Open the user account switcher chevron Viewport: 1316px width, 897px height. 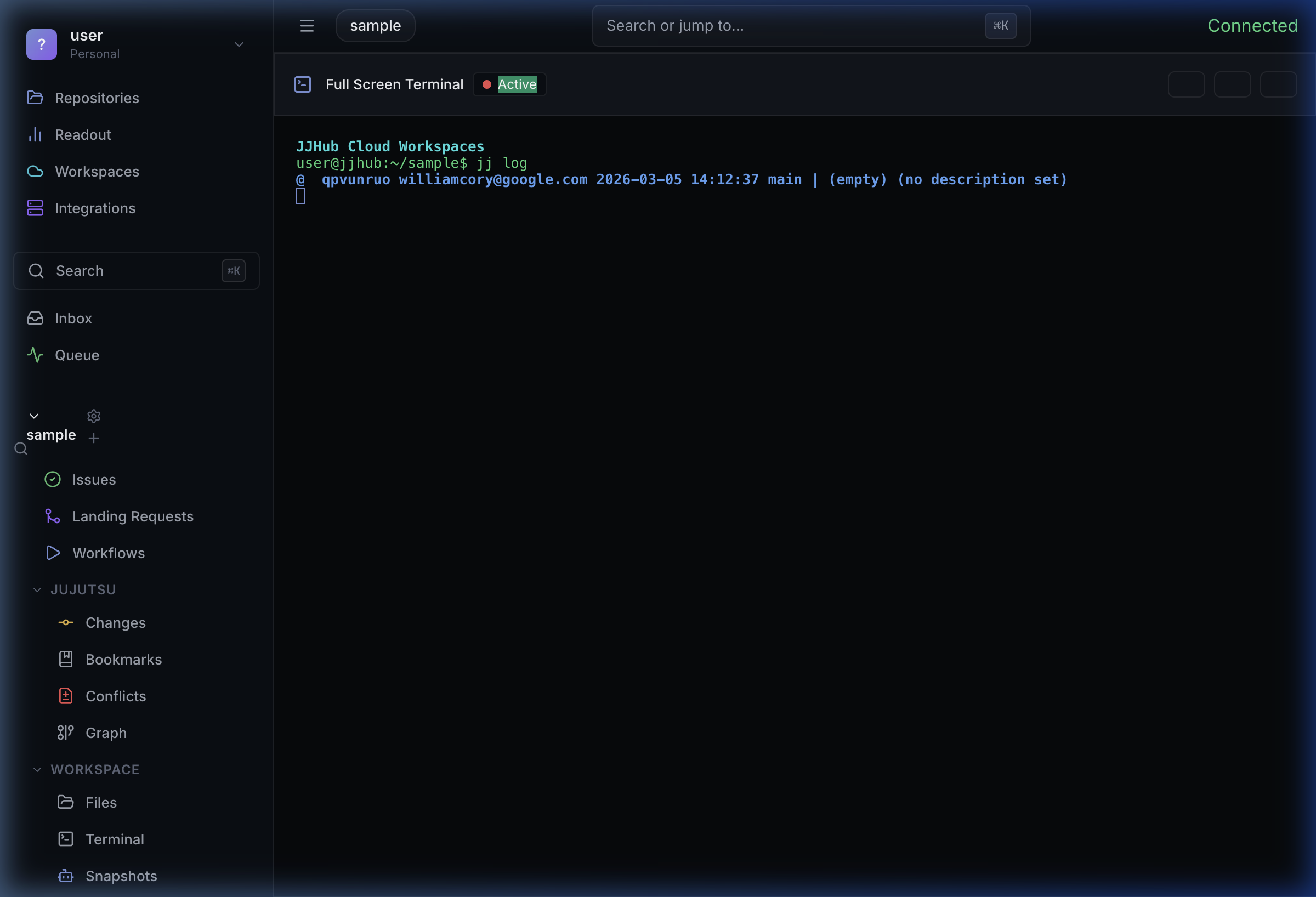tap(239, 44)
